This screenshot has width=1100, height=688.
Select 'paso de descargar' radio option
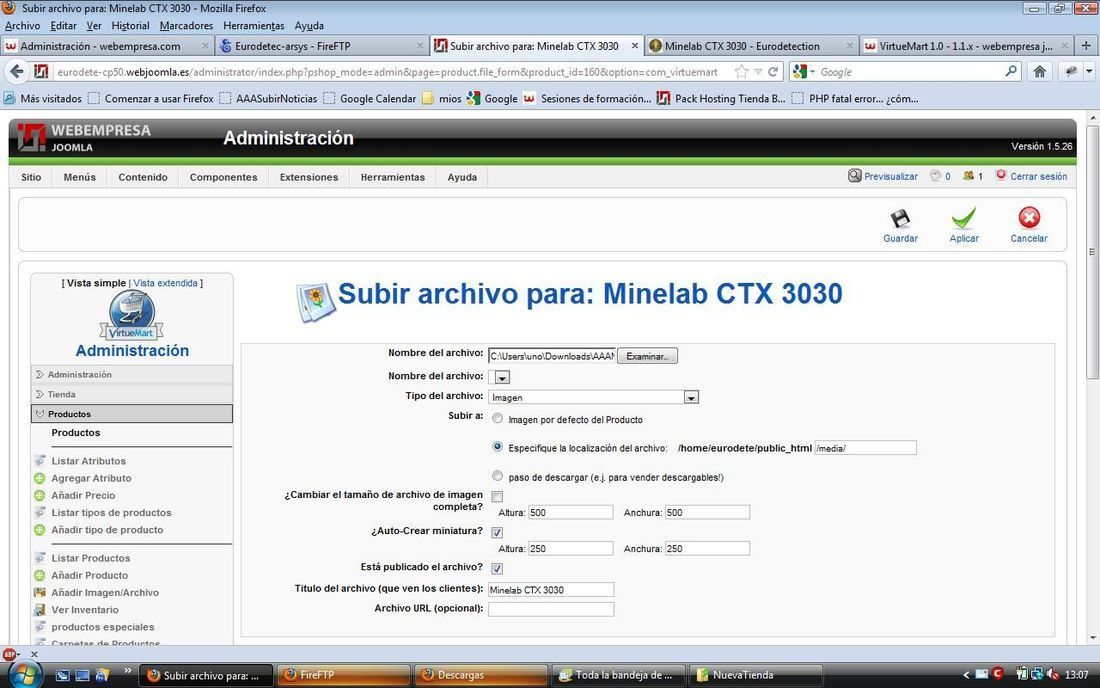497,476
